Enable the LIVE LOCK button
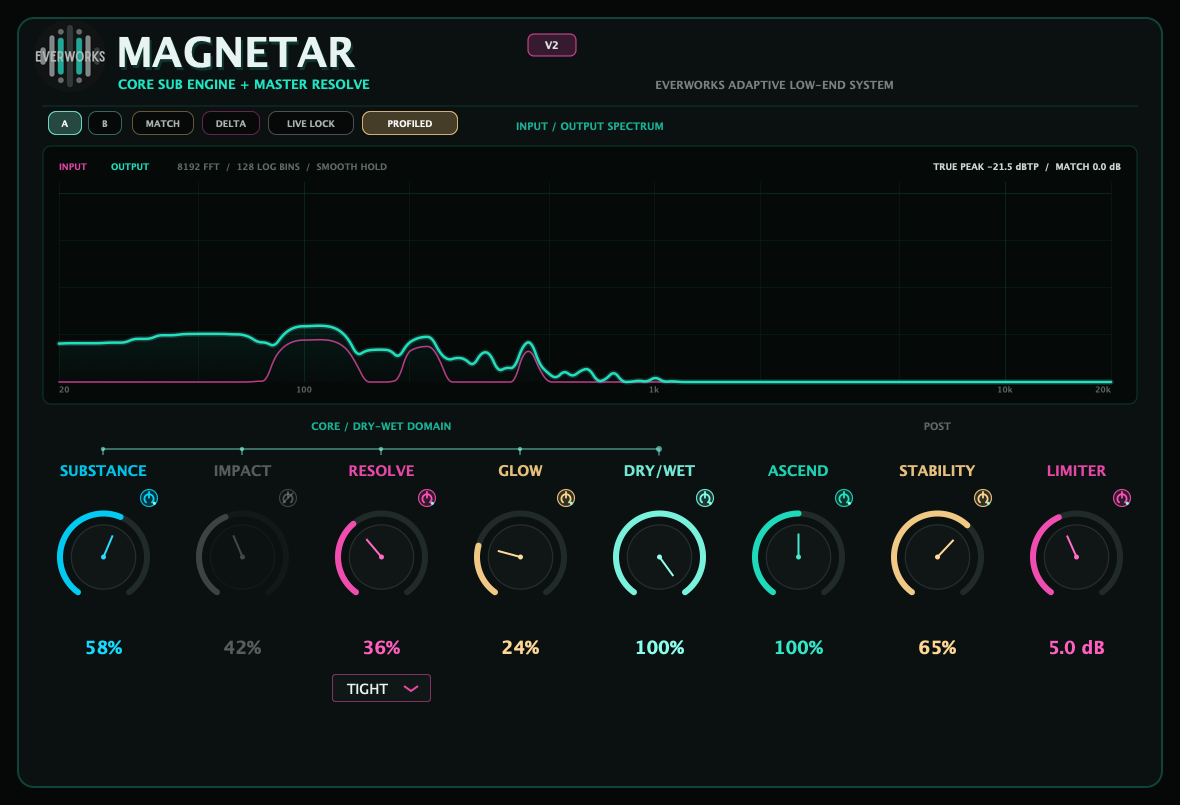Screen dimensions: 1180x805 (x=311, y=123)
